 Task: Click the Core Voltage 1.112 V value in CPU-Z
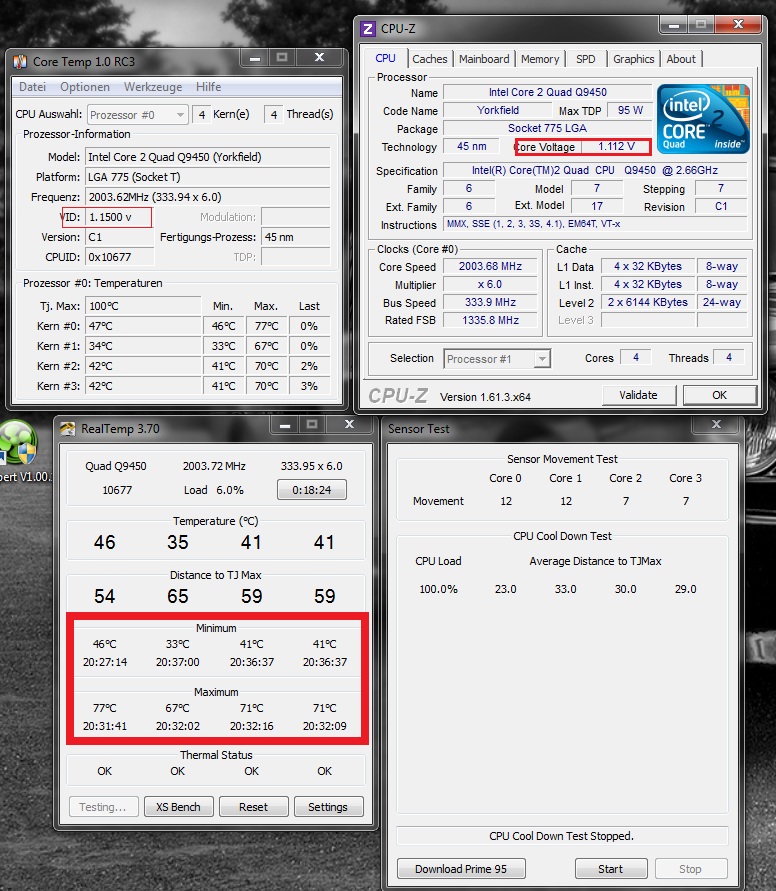point(616,147)
